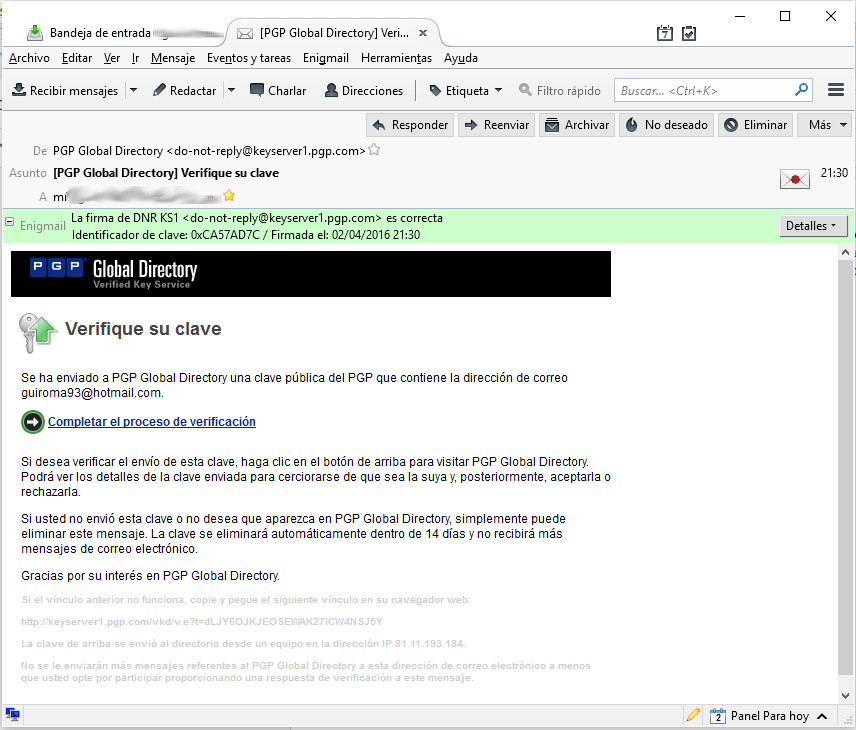This screenshot has height=730, width=856.
Task: Collapse the Enigmail status bar
Action: [9, 222]
